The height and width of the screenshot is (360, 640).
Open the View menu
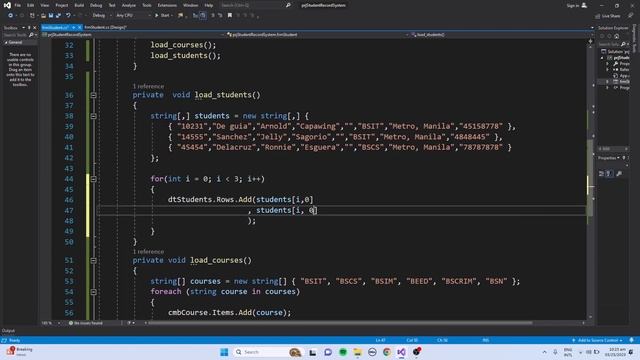click(x=45, y=5)
